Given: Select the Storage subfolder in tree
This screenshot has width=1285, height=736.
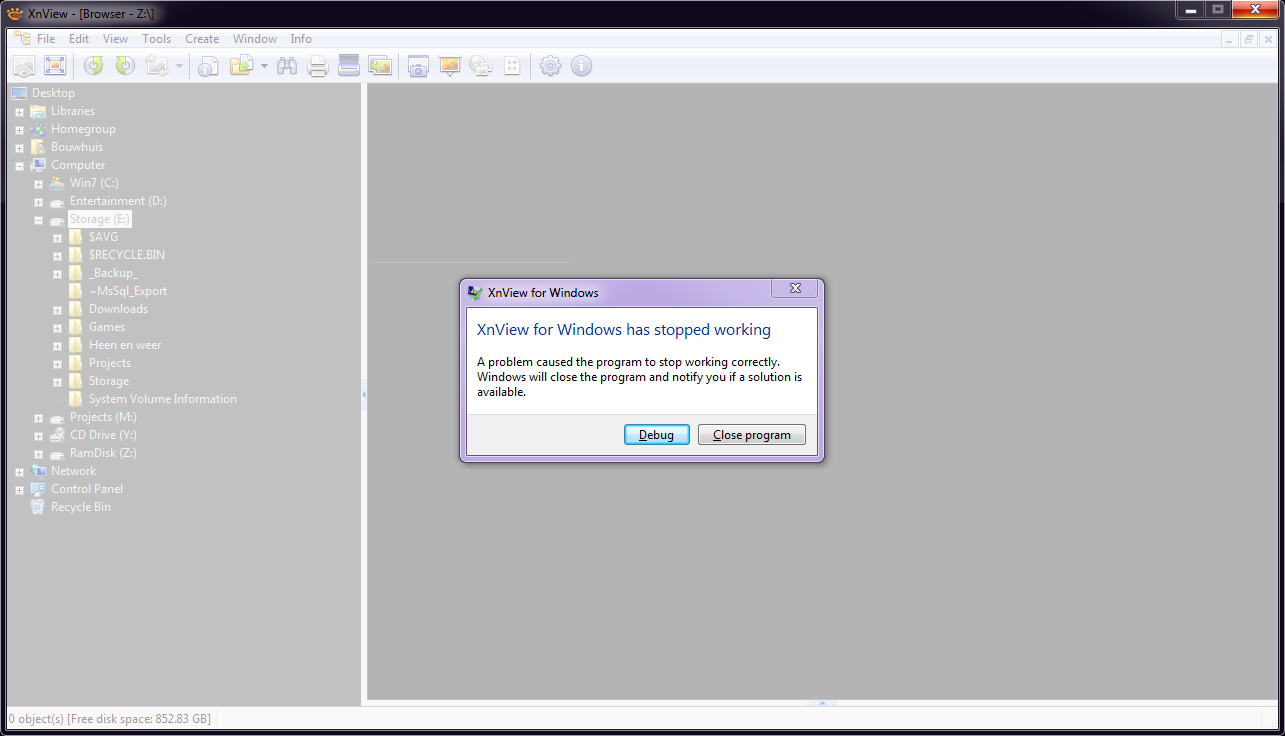Looking at the screenshot, I should (x=109, y=381).
